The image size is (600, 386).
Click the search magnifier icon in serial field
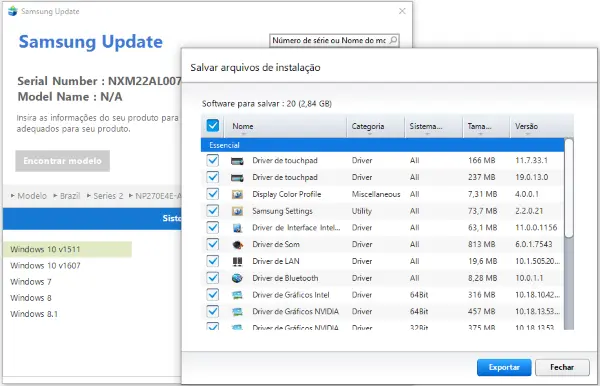tap(393, 40)
